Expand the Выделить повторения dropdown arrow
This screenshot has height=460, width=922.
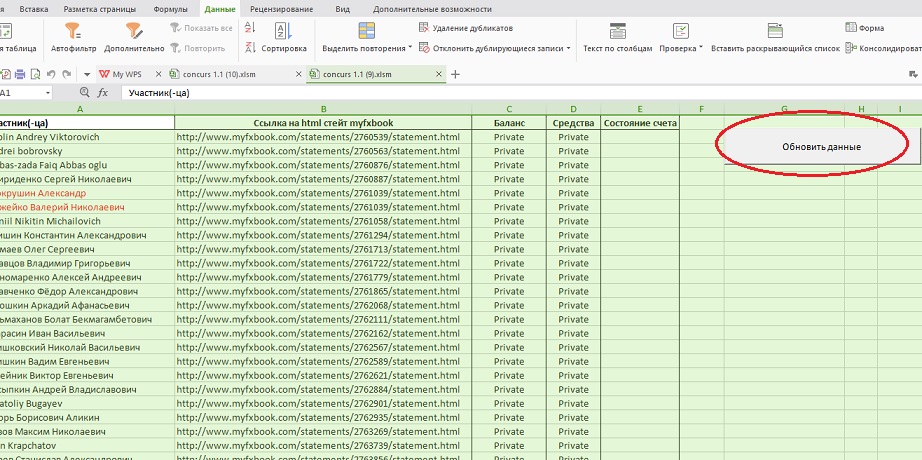(x=410, y=48)
